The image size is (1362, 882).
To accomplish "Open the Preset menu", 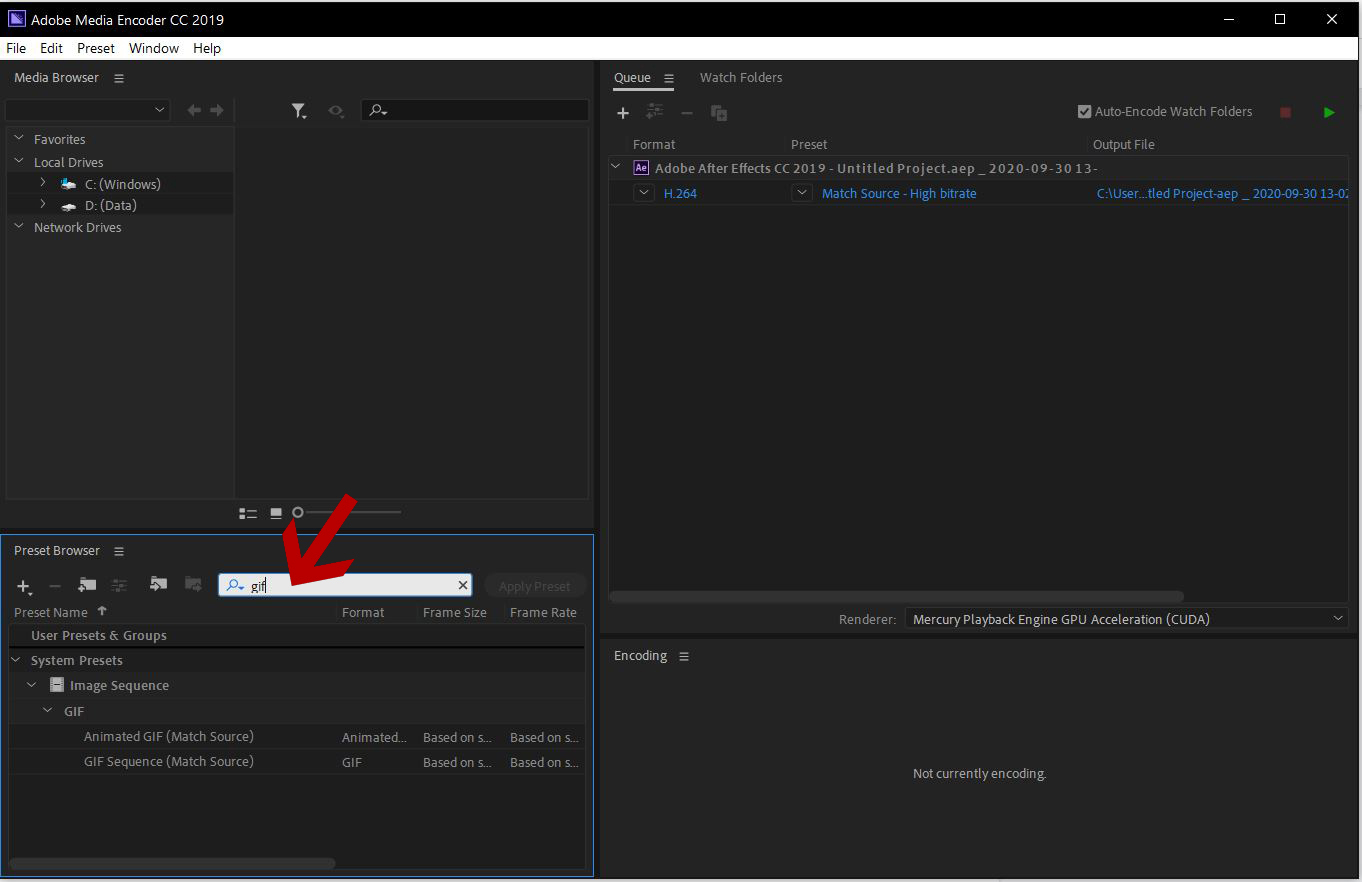I will pyautogui.click(x=96, y=48).
